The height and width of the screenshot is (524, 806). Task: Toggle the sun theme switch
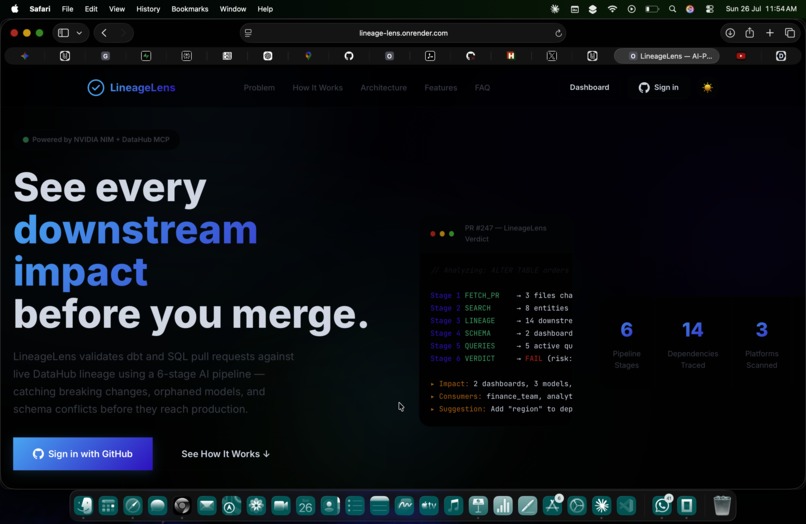707,88
